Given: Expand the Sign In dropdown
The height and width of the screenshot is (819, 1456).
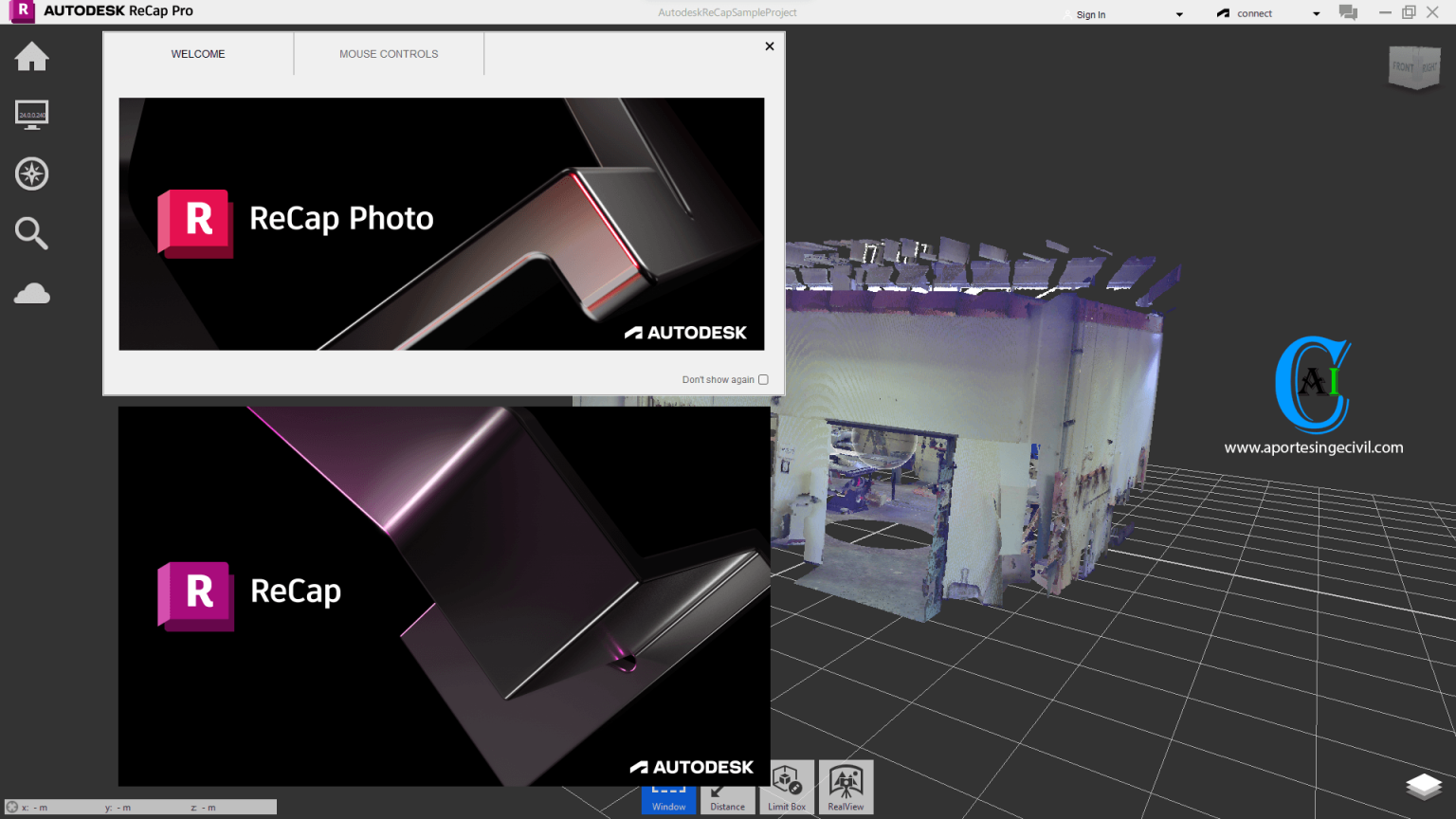Looking at the screenshot, I should click(x=1179, y=13).
